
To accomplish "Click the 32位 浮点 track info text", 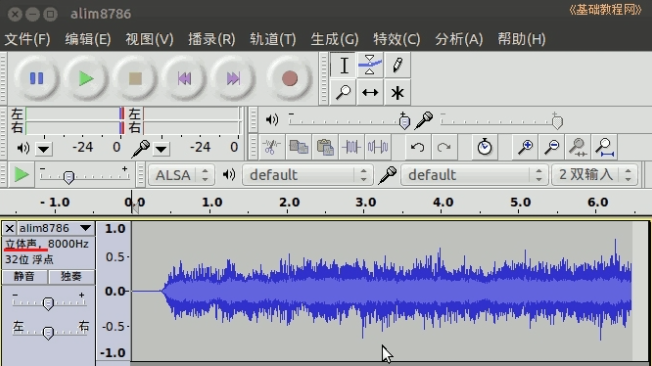I will click(x=29, y=260).
